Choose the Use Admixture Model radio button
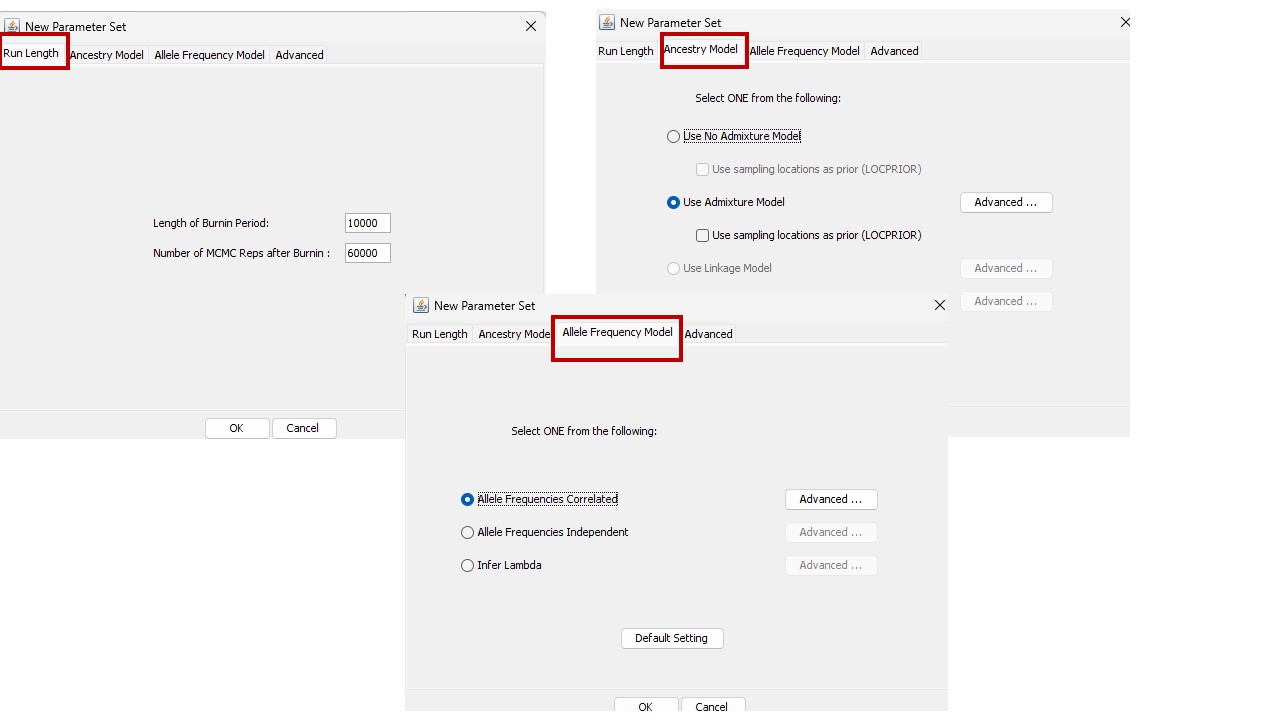The image size is (1280, 720). pyautogui.click(x=674, y=202)
